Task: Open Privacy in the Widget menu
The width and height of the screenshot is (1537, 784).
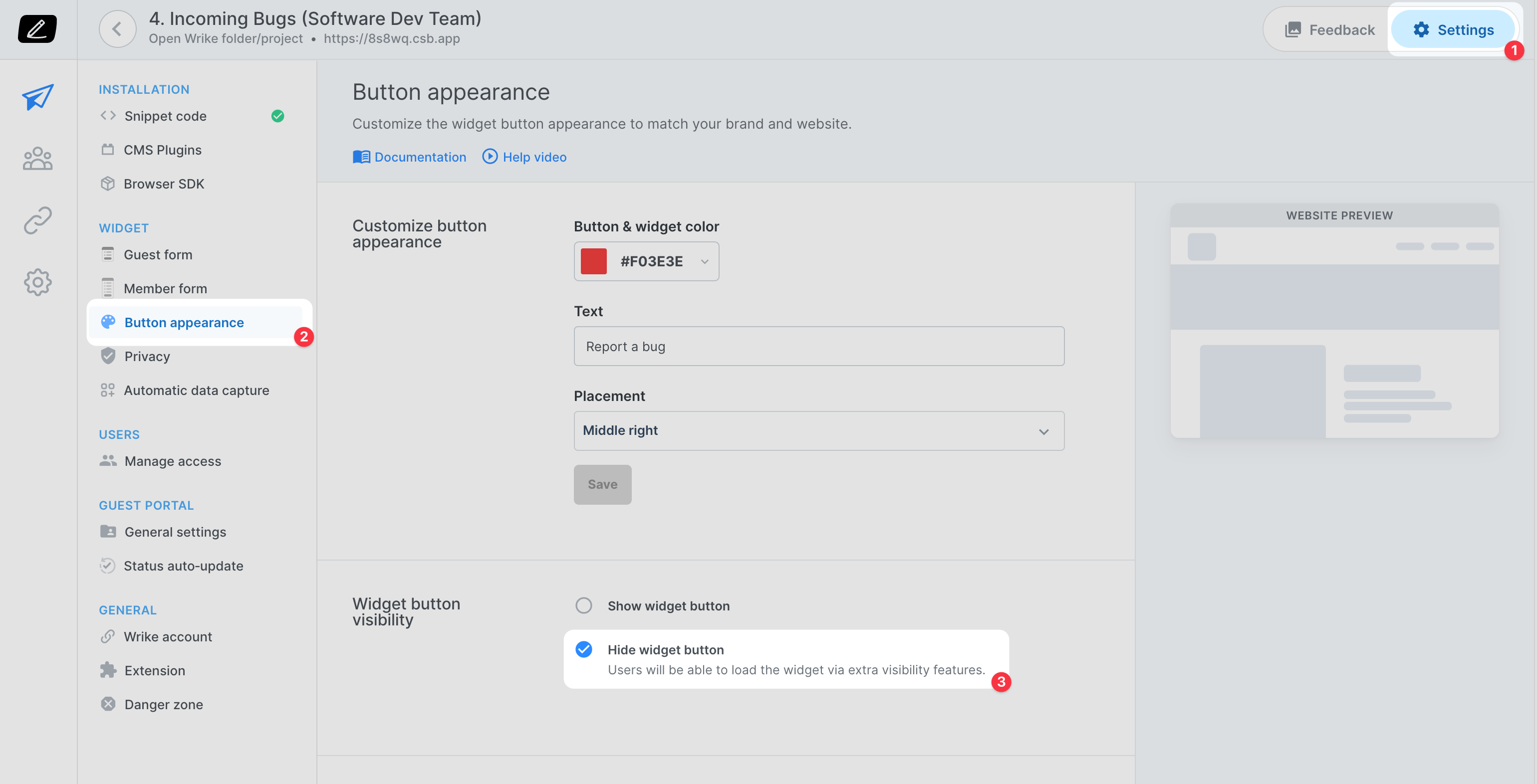Action: [147, 356]
